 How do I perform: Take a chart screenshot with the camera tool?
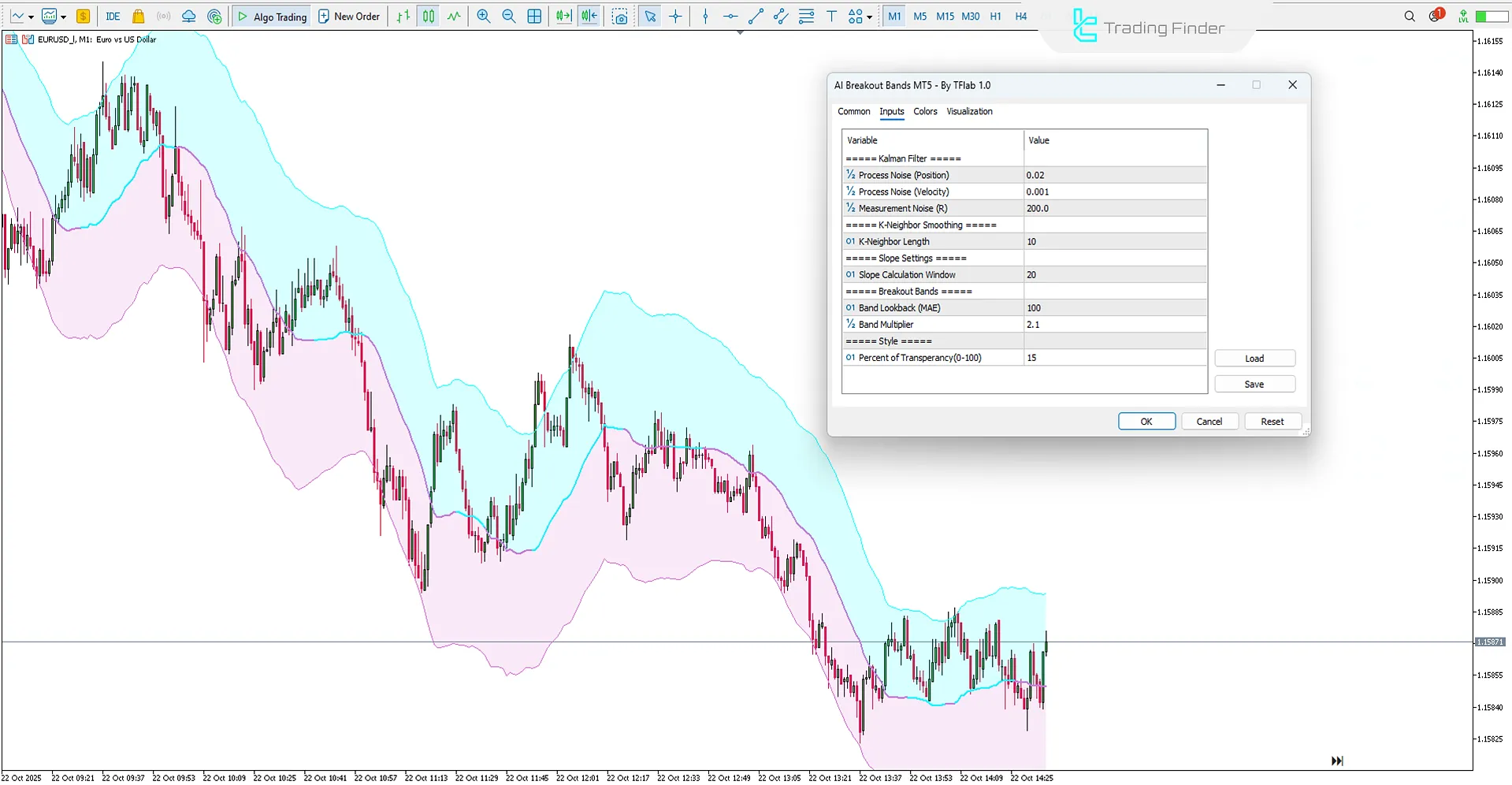click(x=620, y=16)
